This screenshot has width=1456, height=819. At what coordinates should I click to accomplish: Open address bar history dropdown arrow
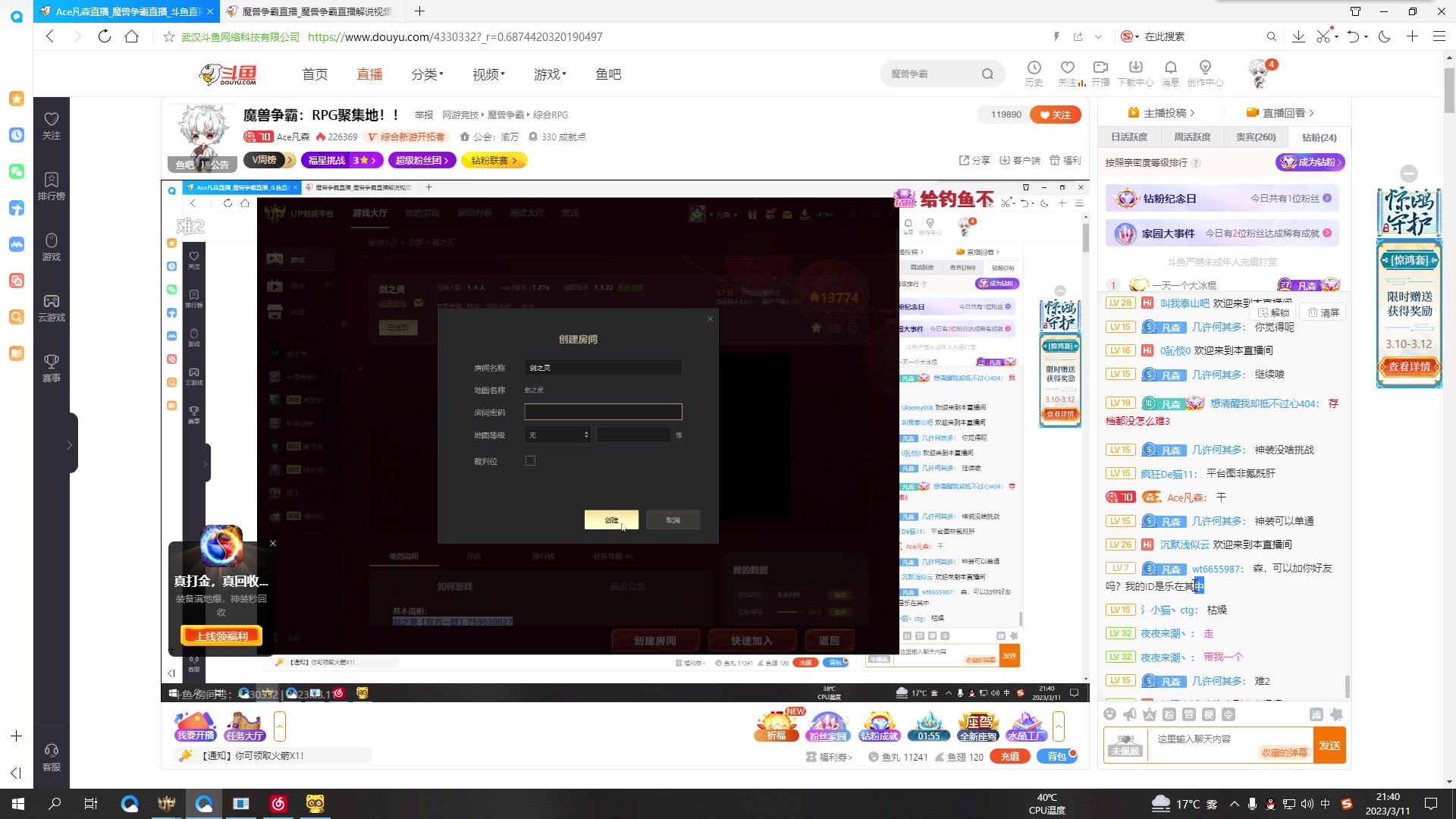[x=1099, y=36]
